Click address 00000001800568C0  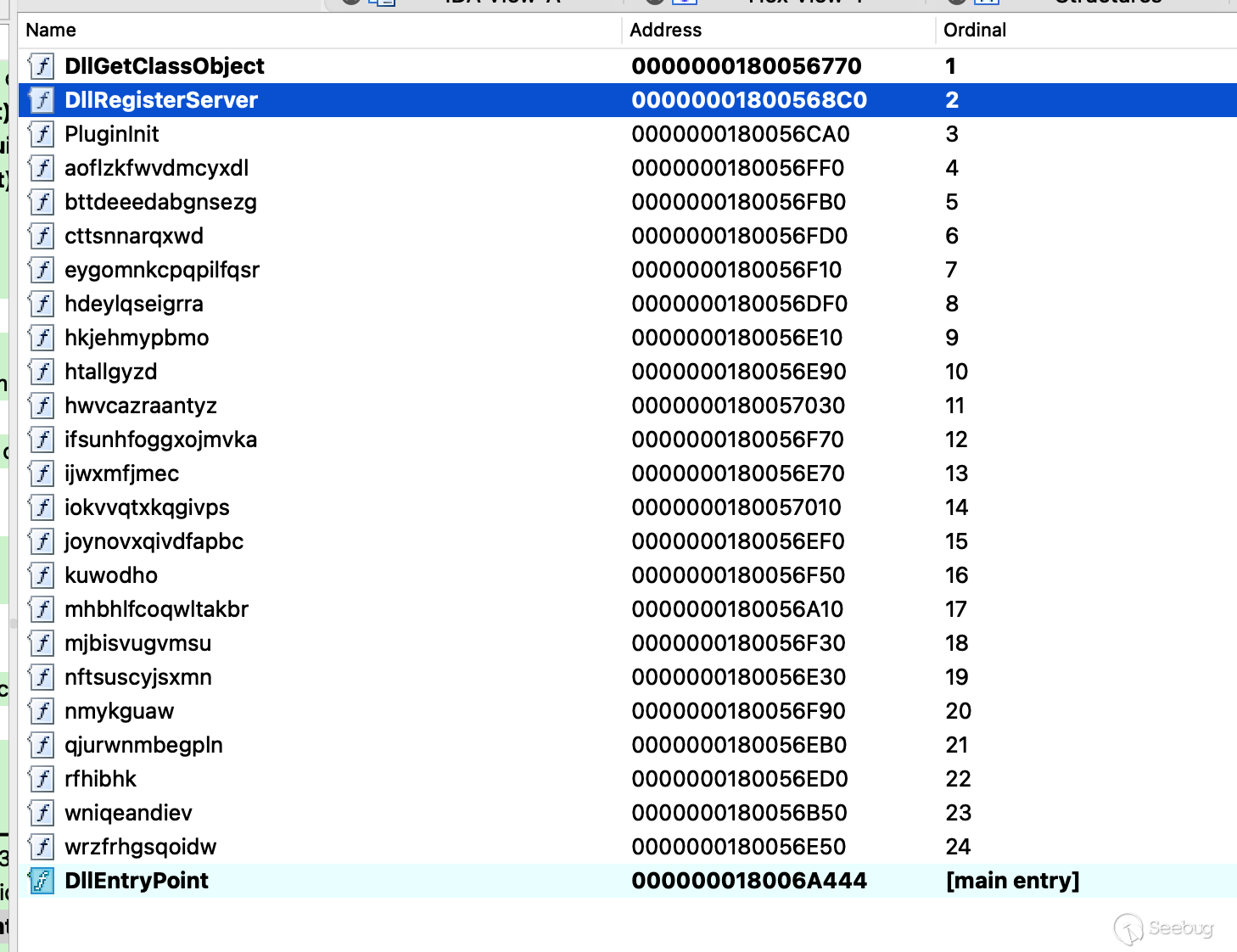coord(749,99)
